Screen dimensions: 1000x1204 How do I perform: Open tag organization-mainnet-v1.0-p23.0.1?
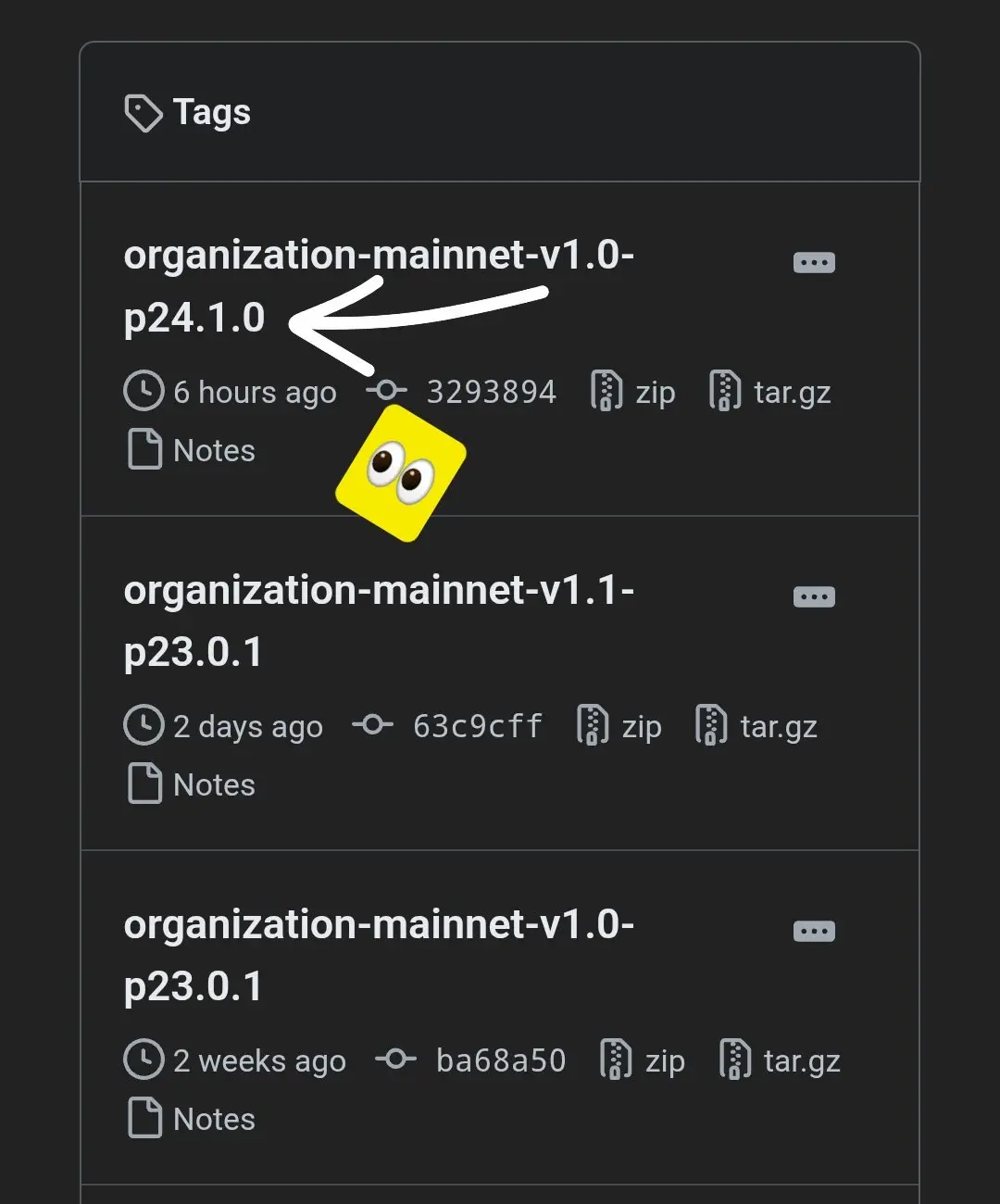379,955
